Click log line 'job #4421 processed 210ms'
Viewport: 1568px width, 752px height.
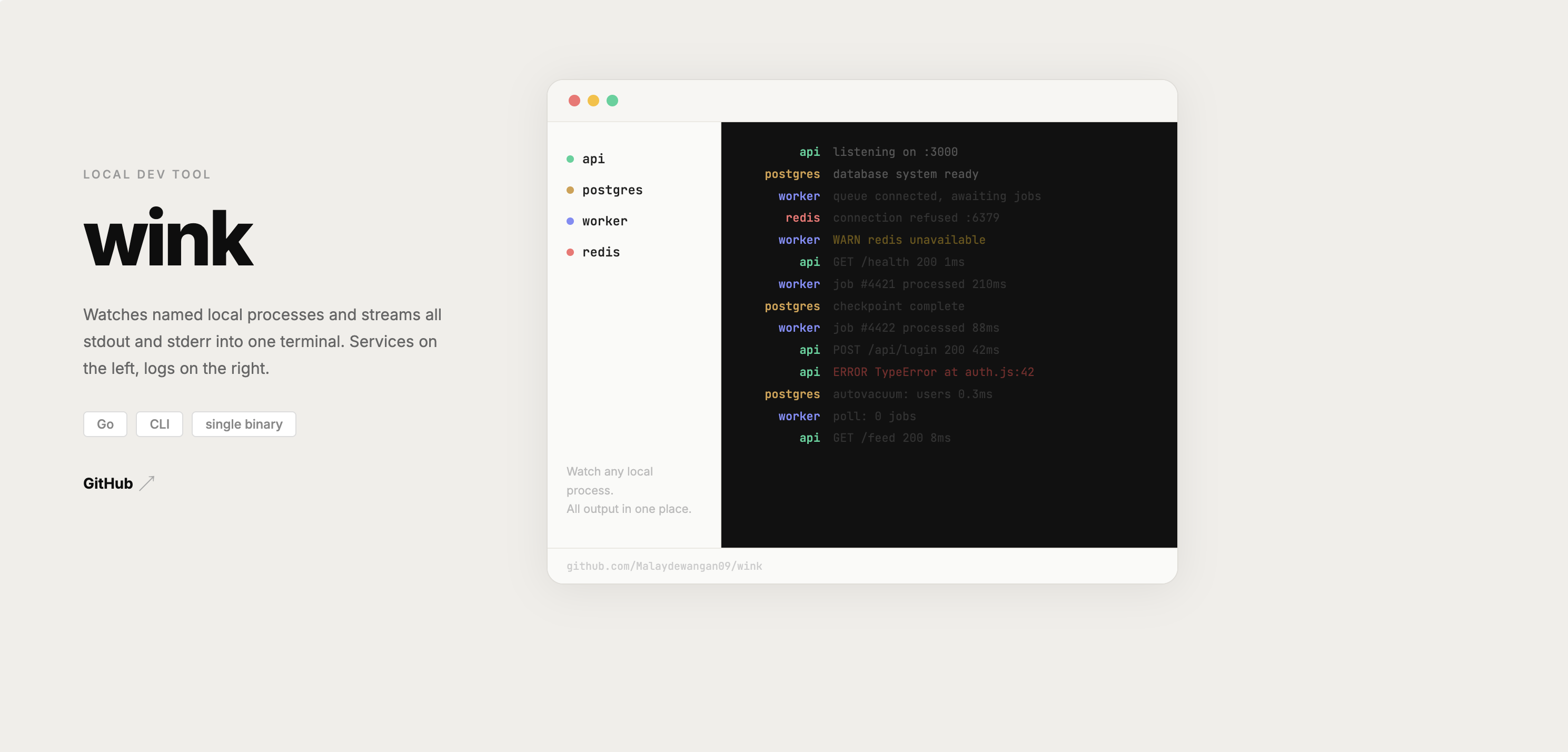pos(919,284)
